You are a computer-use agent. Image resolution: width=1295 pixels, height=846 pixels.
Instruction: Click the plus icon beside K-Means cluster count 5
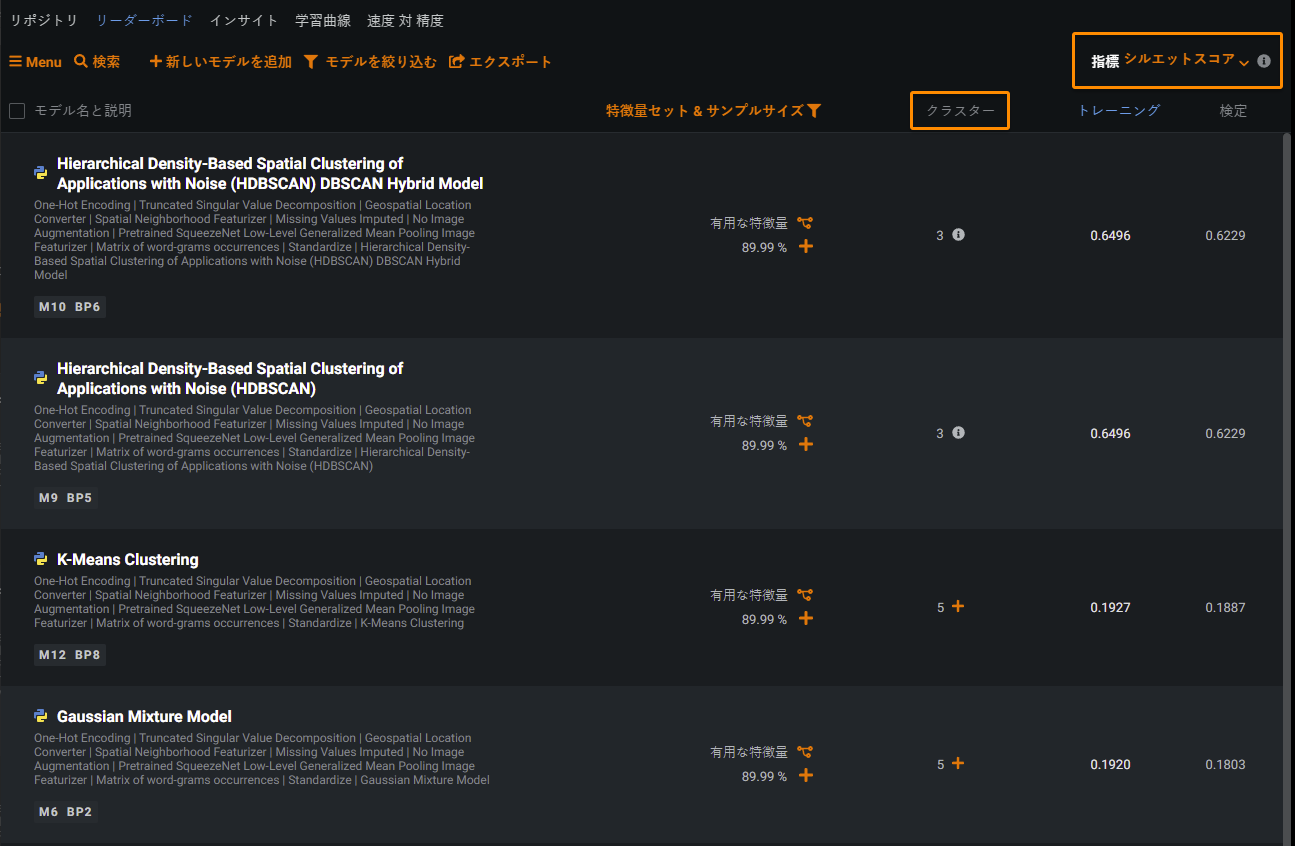(958, 606)
